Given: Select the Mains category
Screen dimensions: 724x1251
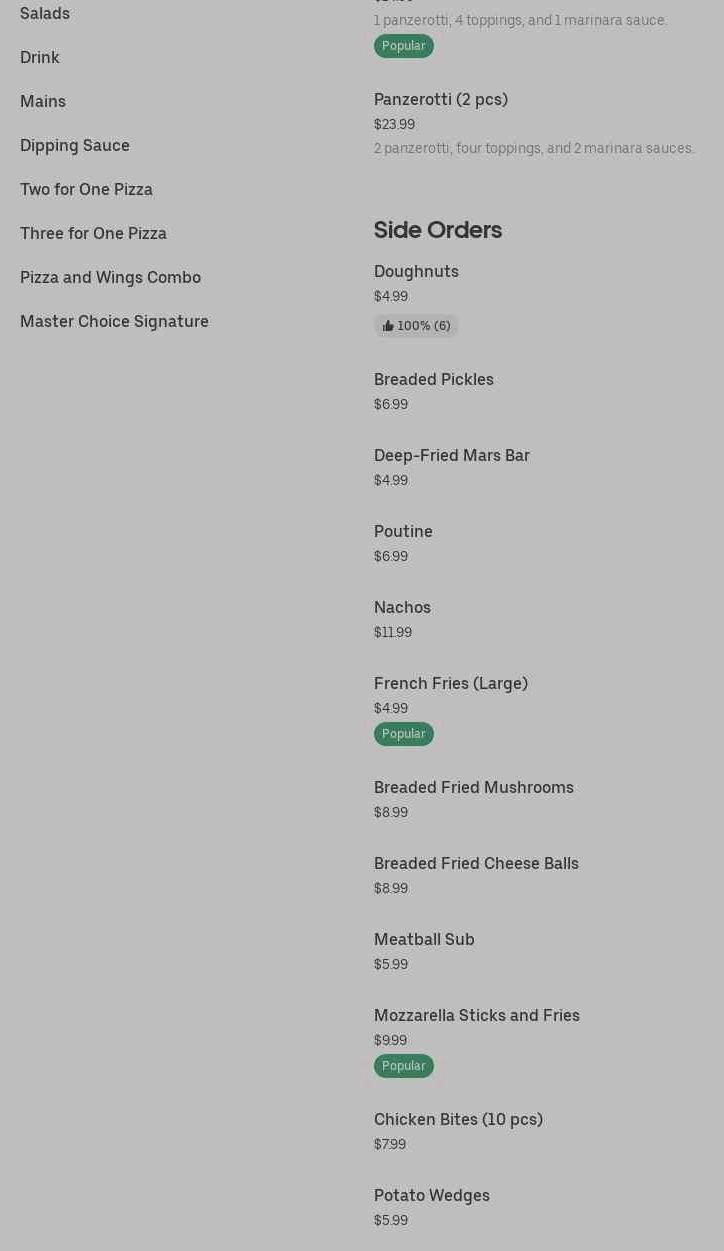Looking at the screenshot, I should (x=43, y=101).
